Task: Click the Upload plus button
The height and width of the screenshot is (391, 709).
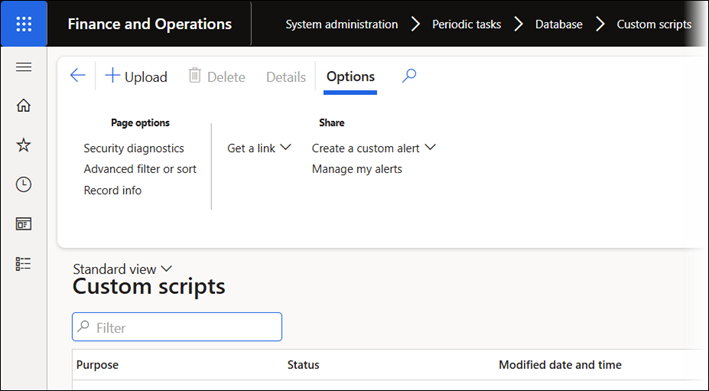Action: coord(136,76)
